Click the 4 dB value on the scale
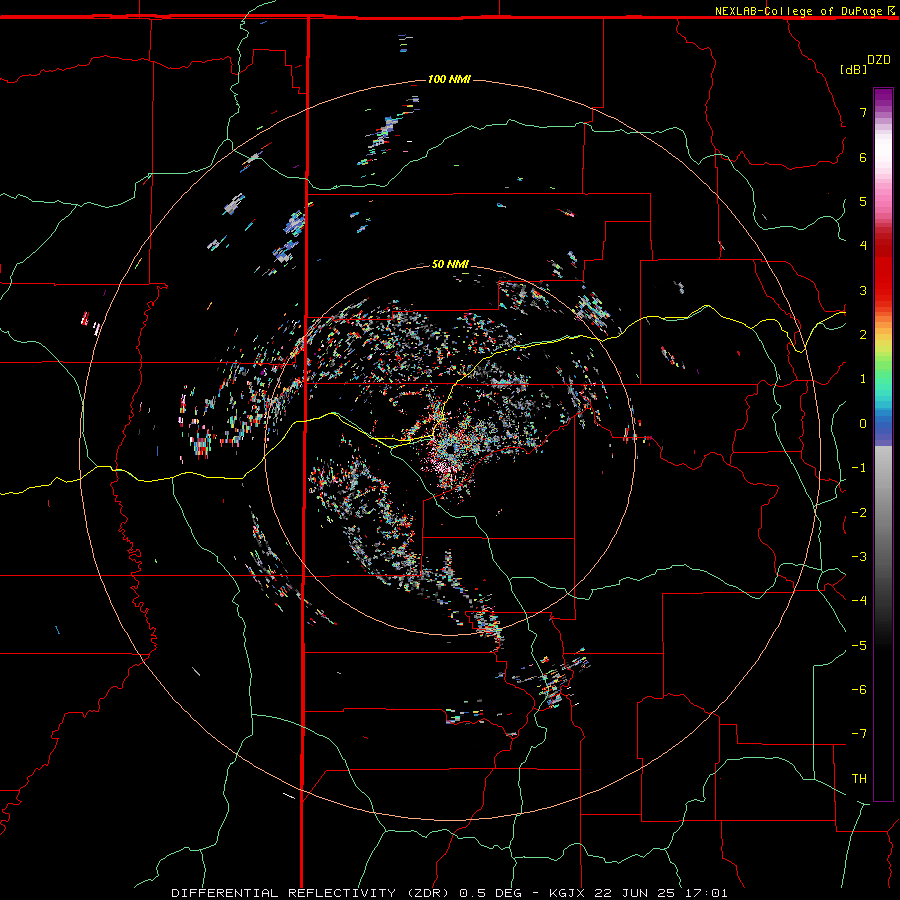This screenshot has width=900, height=900. pyautogui.click(x=863, y=246)
